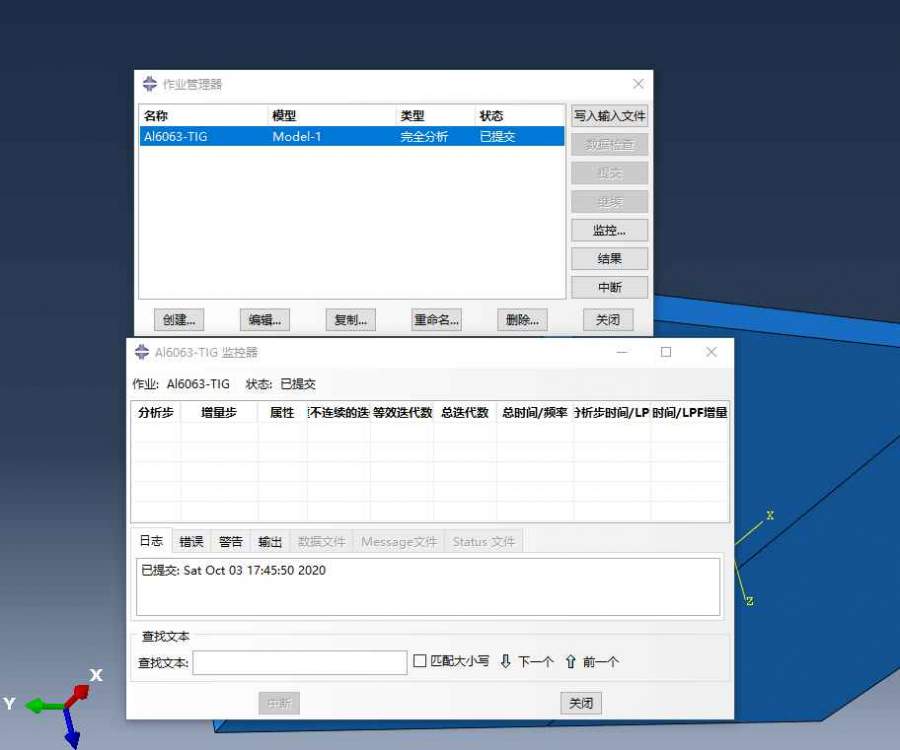This screenshot has width=900, height=750.
Task: Click 等效迭代数 column header
Action: tap(402, 413)
